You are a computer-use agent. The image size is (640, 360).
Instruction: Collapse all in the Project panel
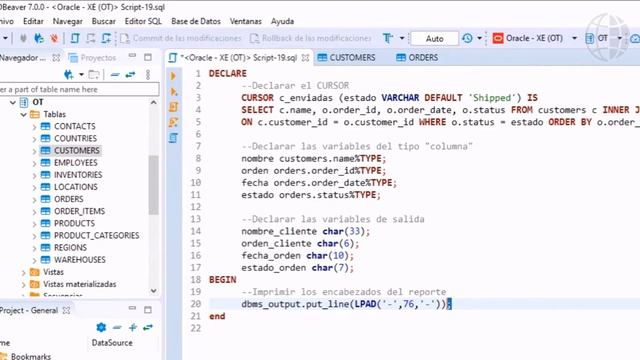(117, 327)
